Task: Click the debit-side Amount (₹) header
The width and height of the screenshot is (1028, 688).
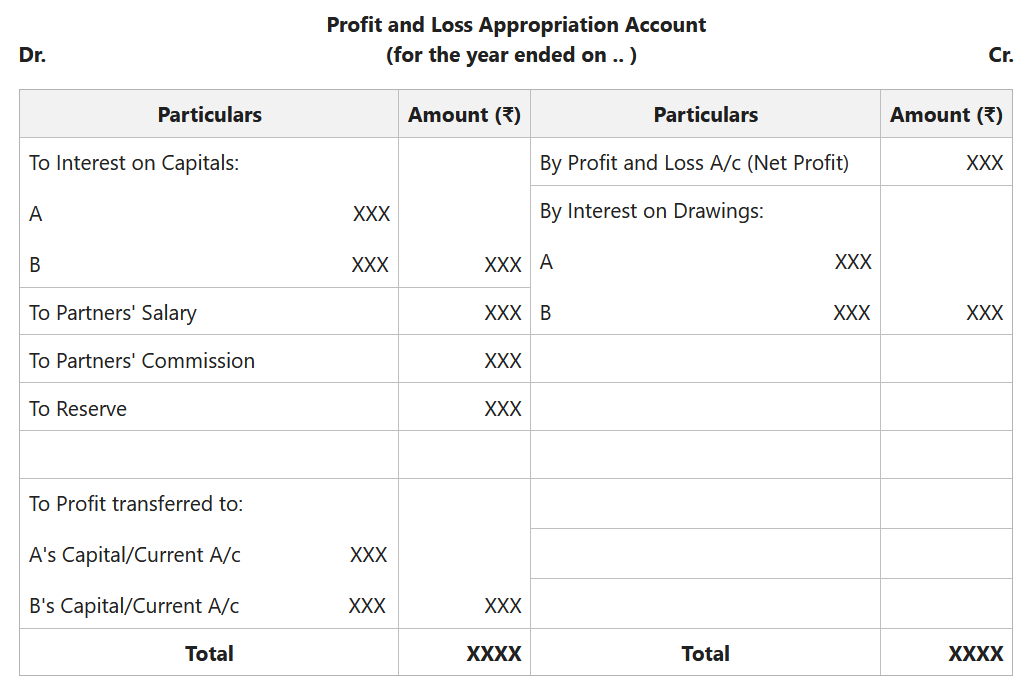Action: coord(464,115)
